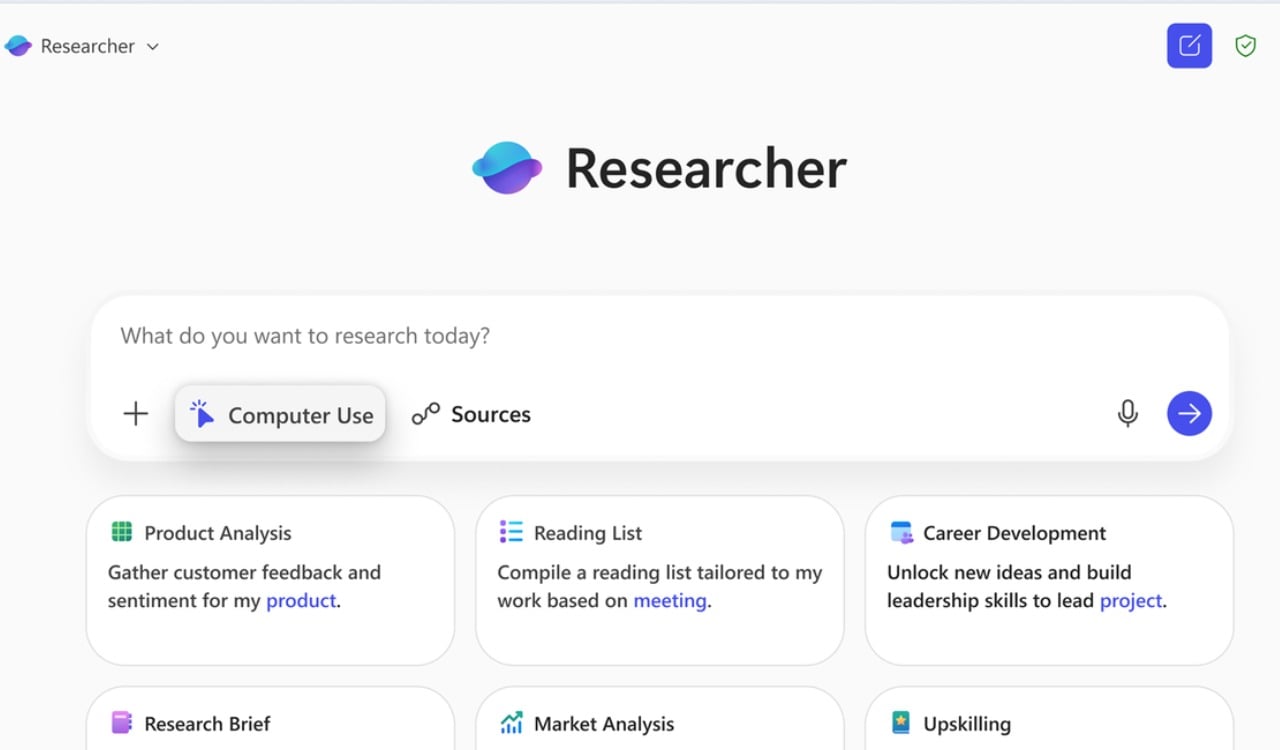Click the large Researcher heading logo

(x=507, y=168)
